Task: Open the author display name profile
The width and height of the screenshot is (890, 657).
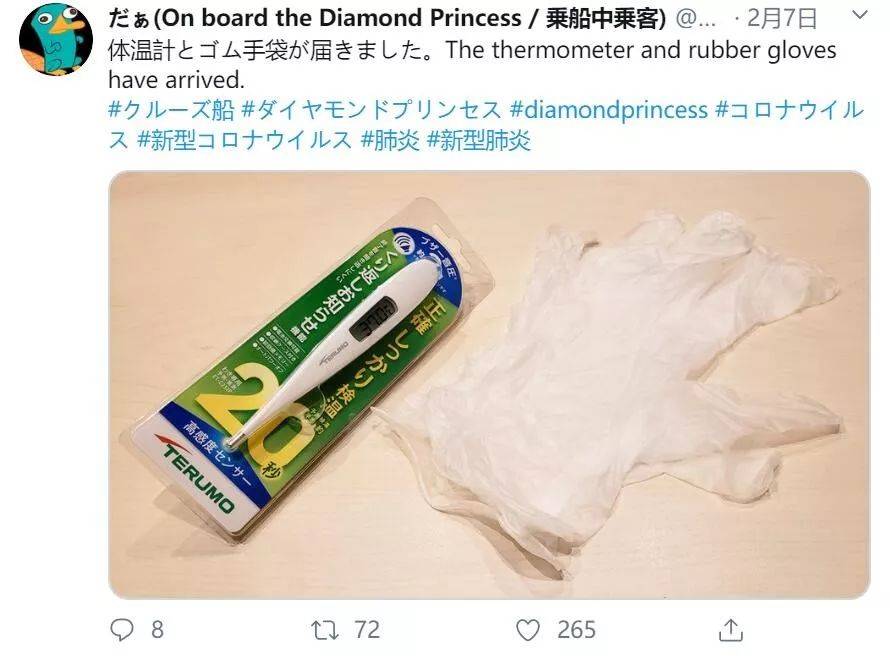Action: click(387, 18)
